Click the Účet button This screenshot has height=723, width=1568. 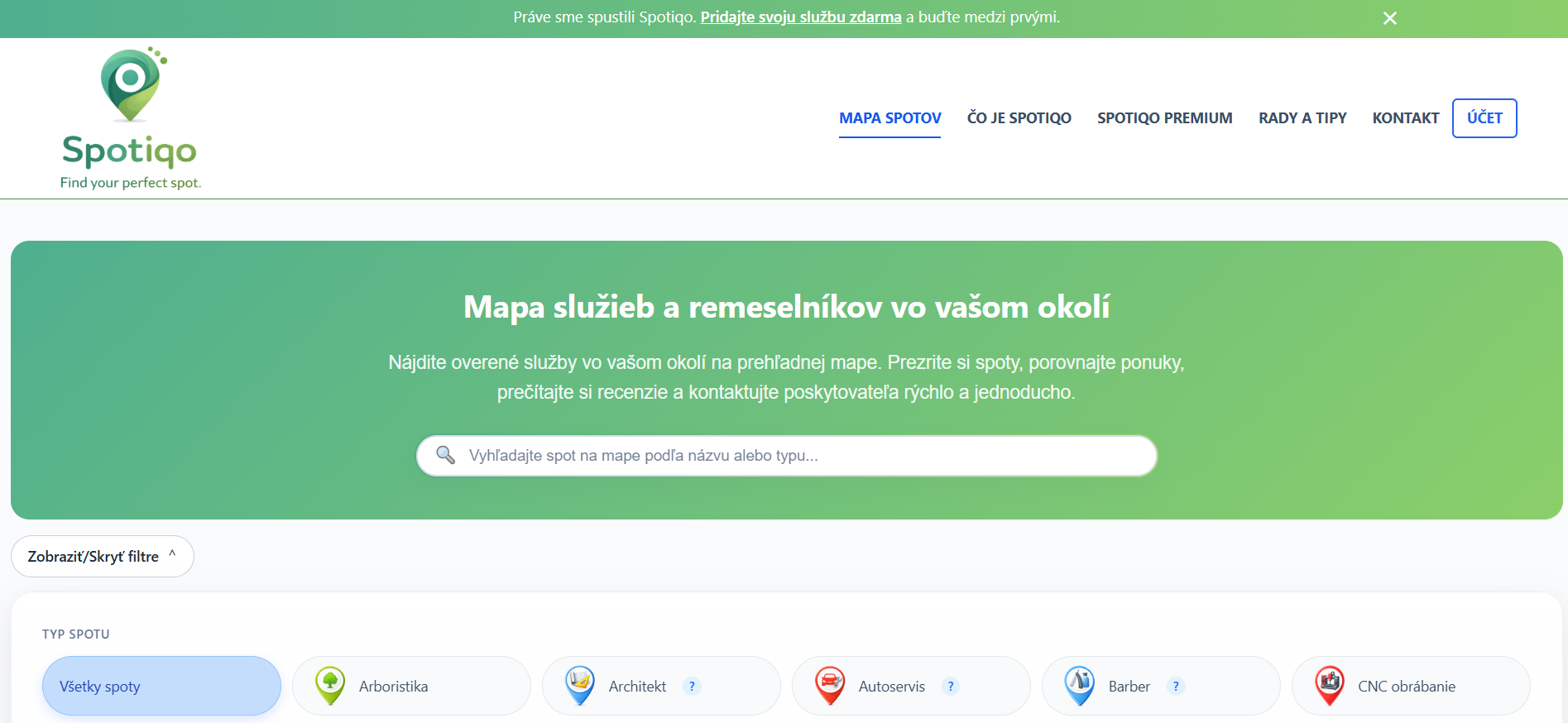pyautogui.click(x=1484, y=118)
